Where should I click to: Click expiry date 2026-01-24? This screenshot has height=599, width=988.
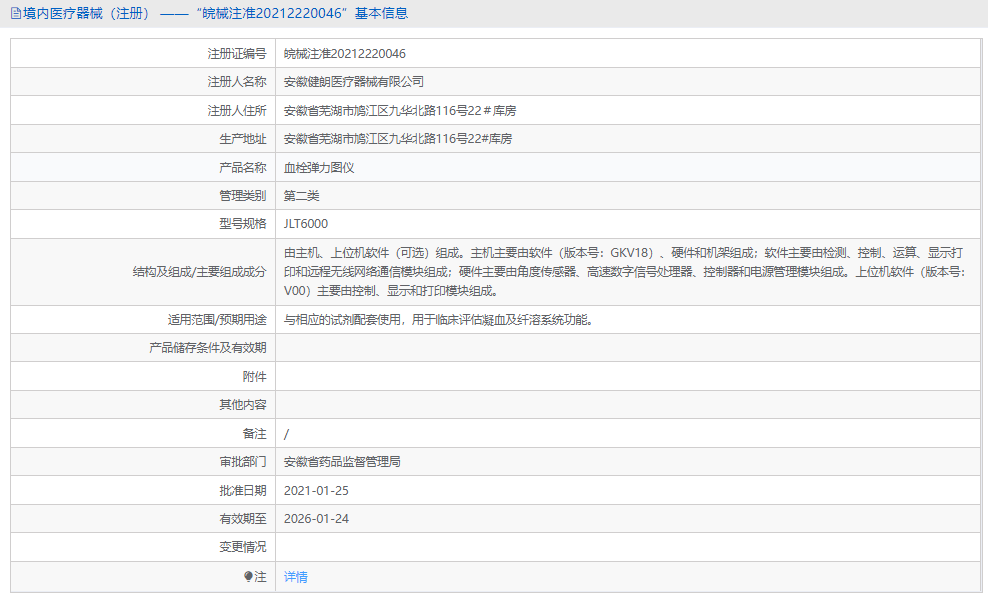pyautogui.click(x=316, y=519)
